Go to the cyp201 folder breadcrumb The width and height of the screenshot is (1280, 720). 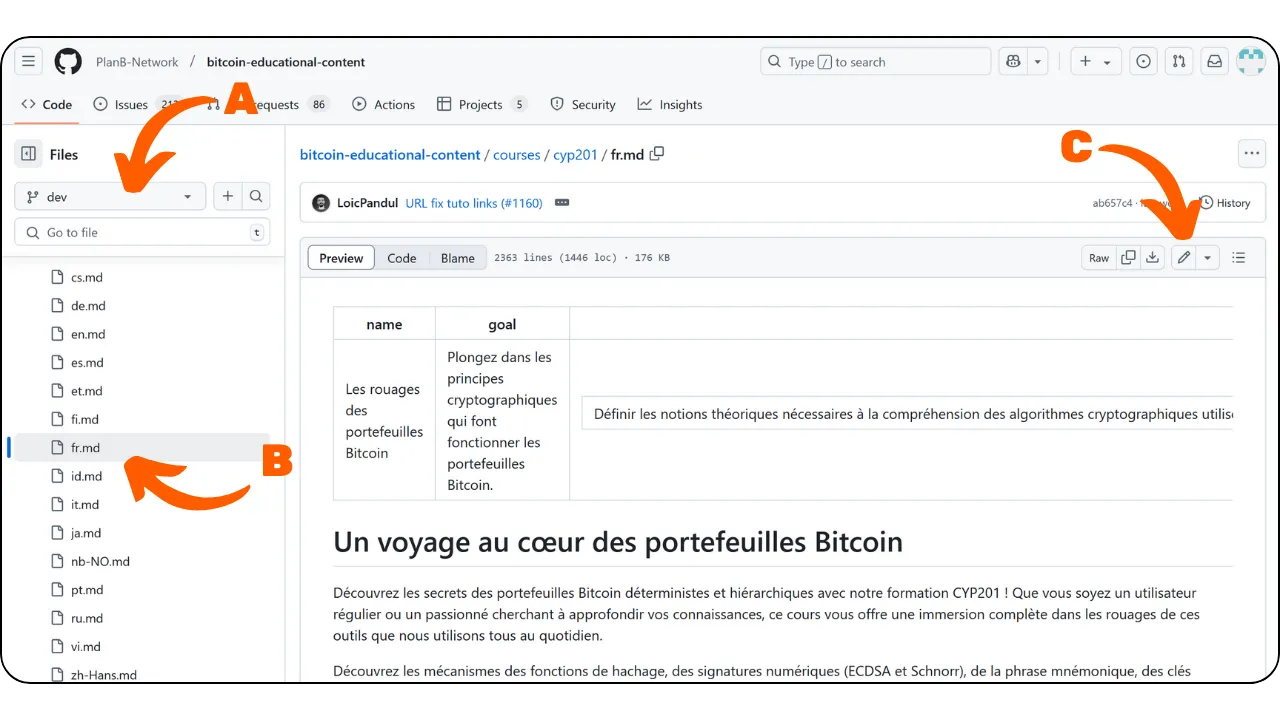pyautogui.click(x=575, y=155)
